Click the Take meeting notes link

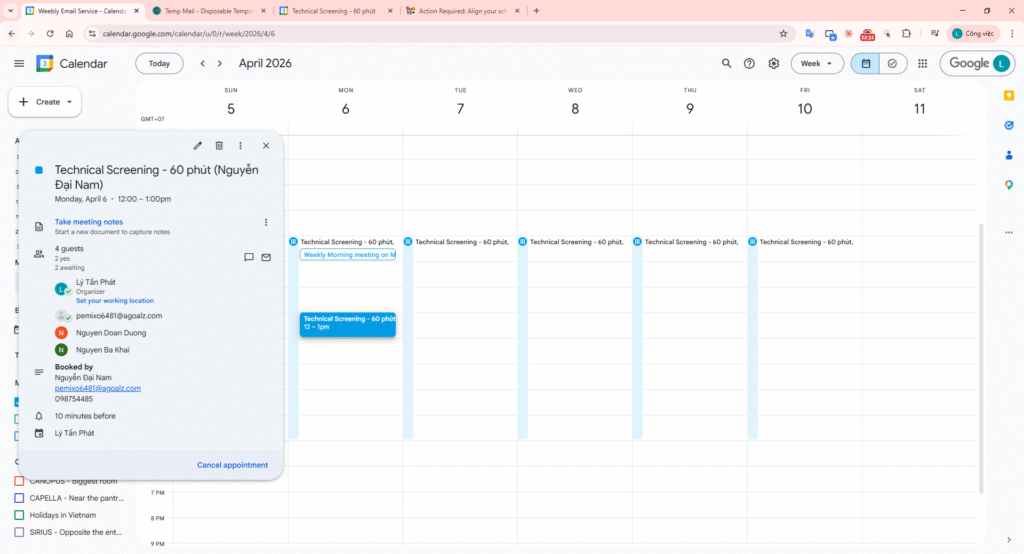[89, 222]
